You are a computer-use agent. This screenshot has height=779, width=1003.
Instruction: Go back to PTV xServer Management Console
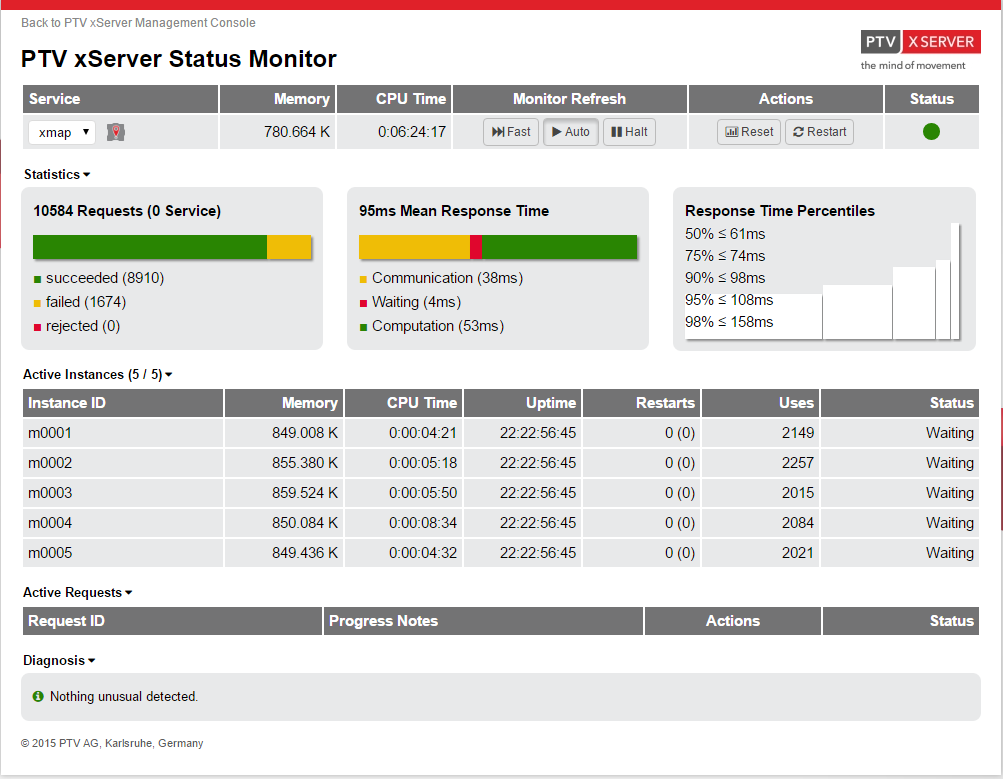138,23
